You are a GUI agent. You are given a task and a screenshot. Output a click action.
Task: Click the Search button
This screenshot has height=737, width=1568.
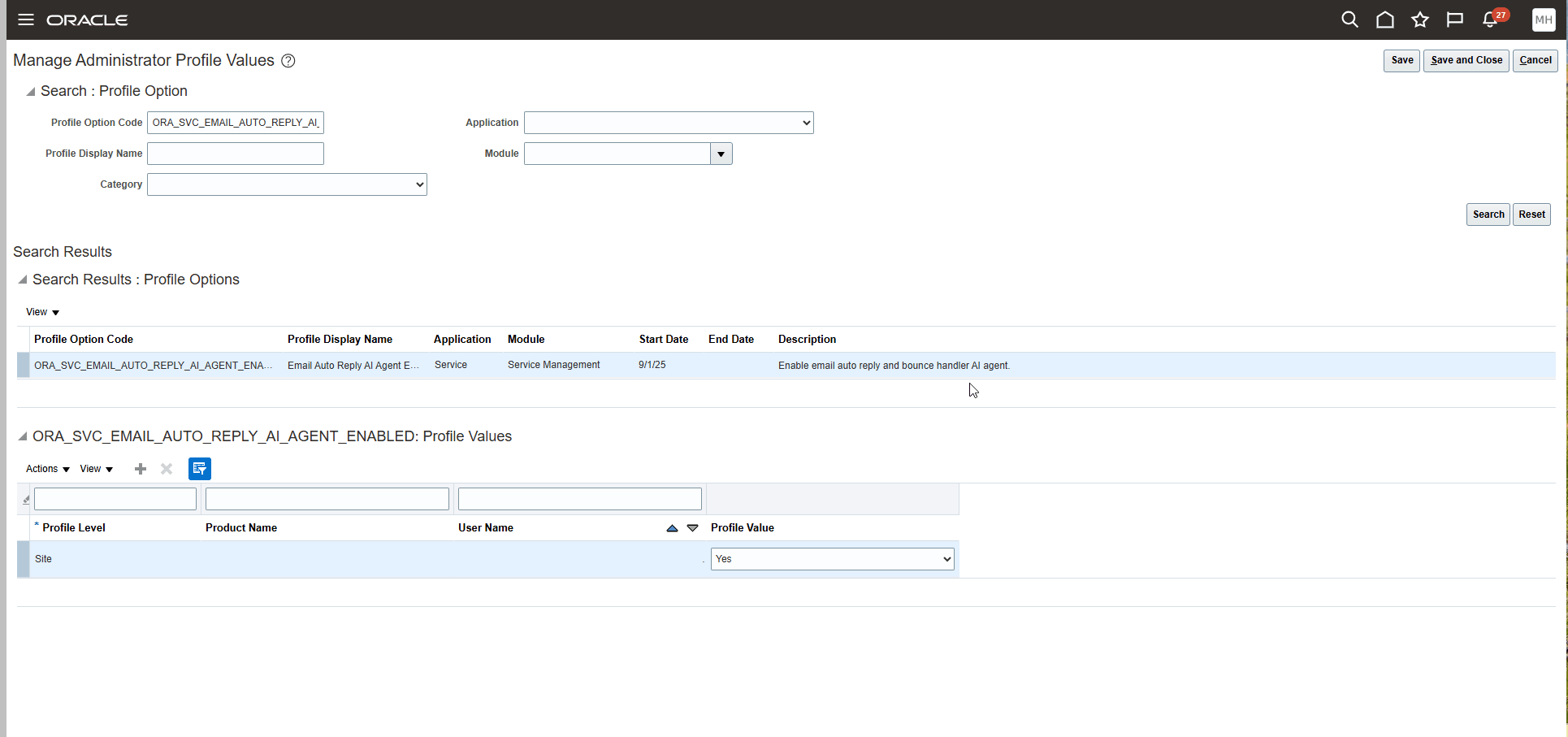coord(1488,214)
